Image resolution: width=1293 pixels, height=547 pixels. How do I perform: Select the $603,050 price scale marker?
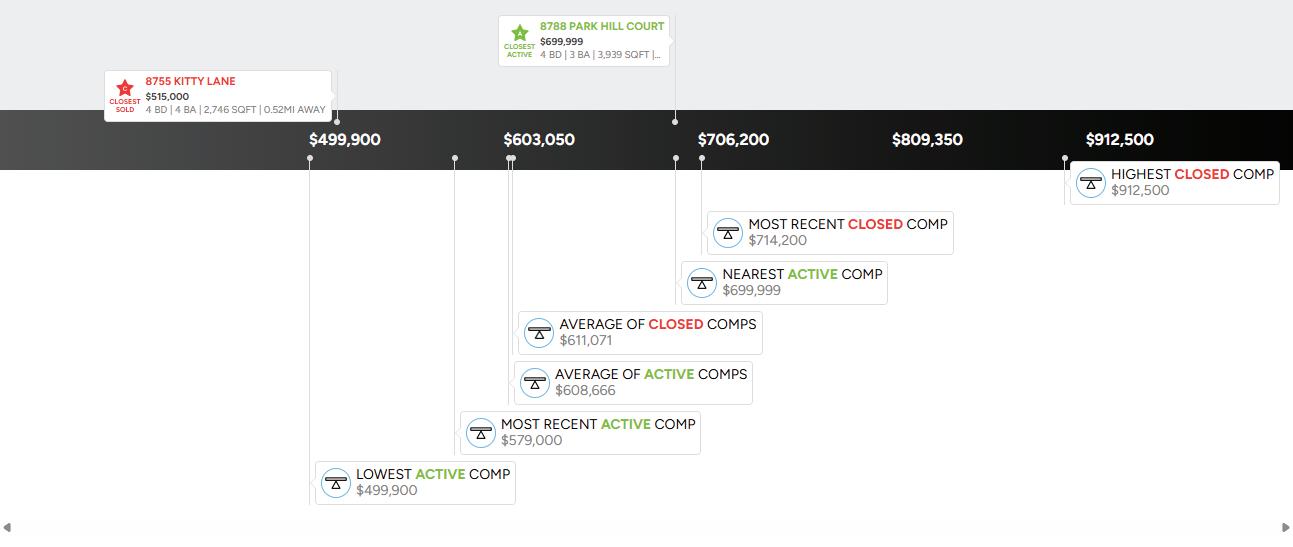(539, 140)
